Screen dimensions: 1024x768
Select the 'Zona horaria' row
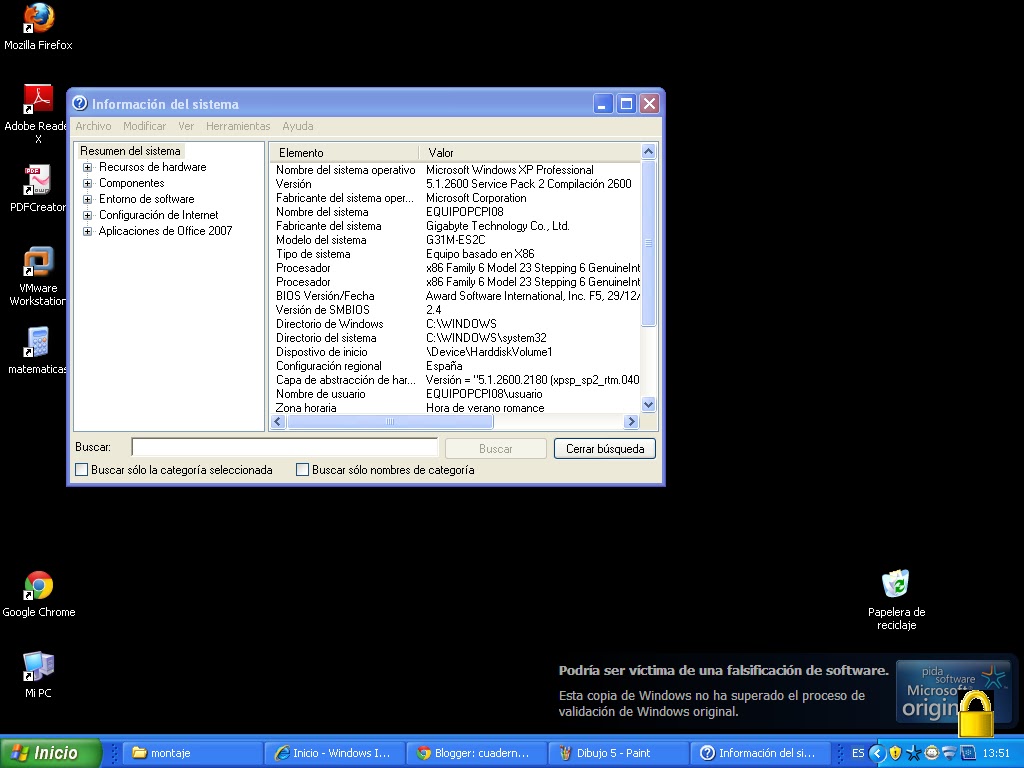click(457, 408)
